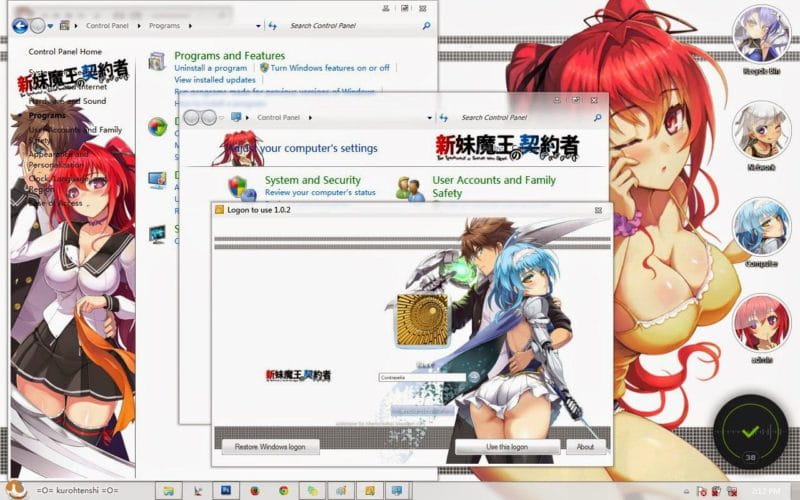Open recent pages dropdown in Programs window
This screenshot has height=500, width=800.
(x=50, y=26)
